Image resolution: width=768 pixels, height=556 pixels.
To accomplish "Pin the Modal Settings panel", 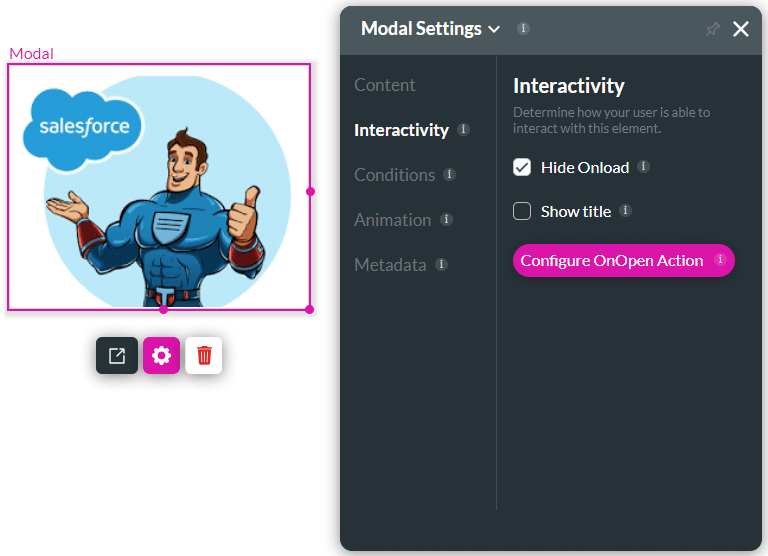I will (712, 29).
